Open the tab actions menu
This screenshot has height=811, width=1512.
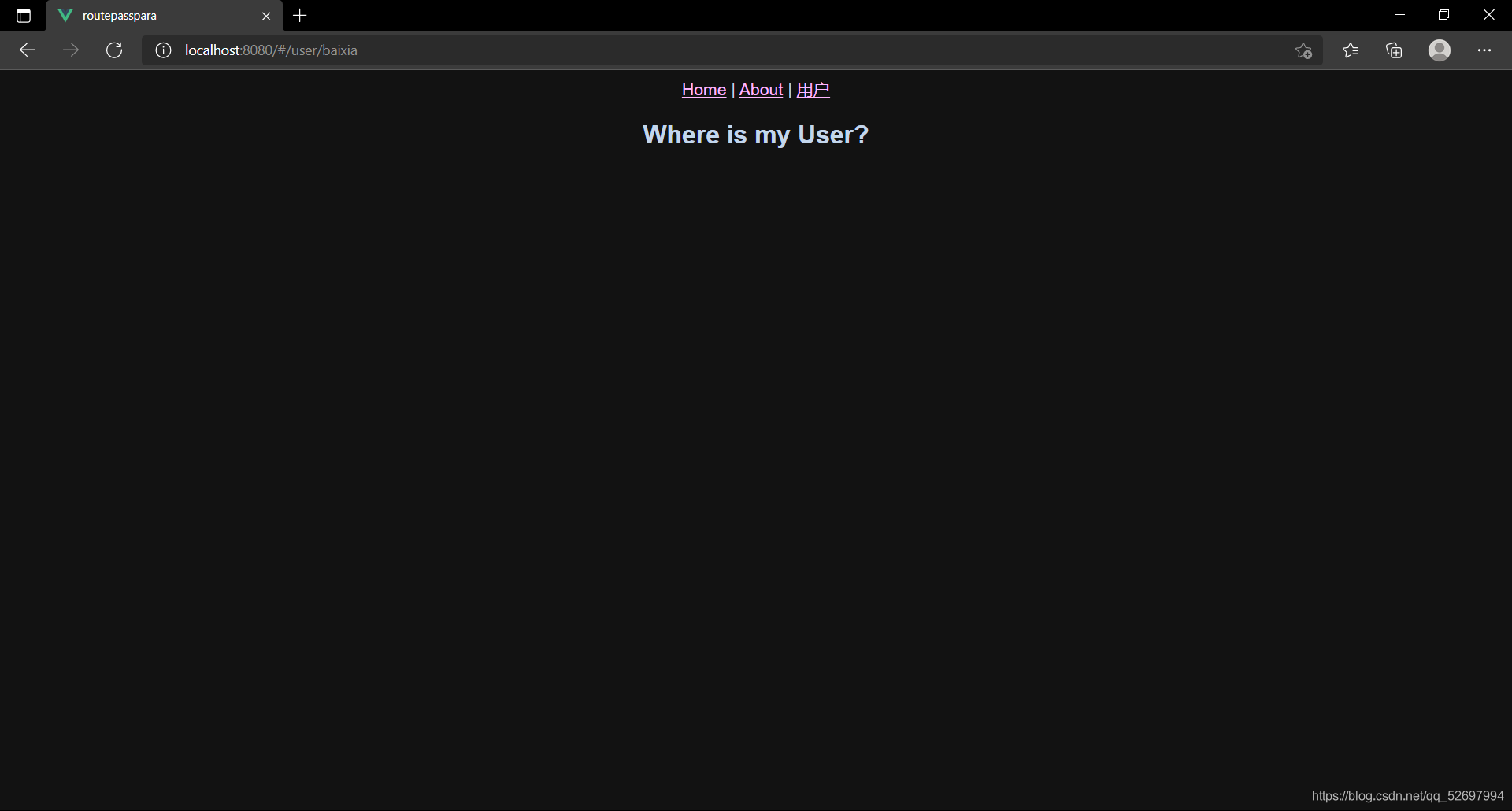point(24,16)
